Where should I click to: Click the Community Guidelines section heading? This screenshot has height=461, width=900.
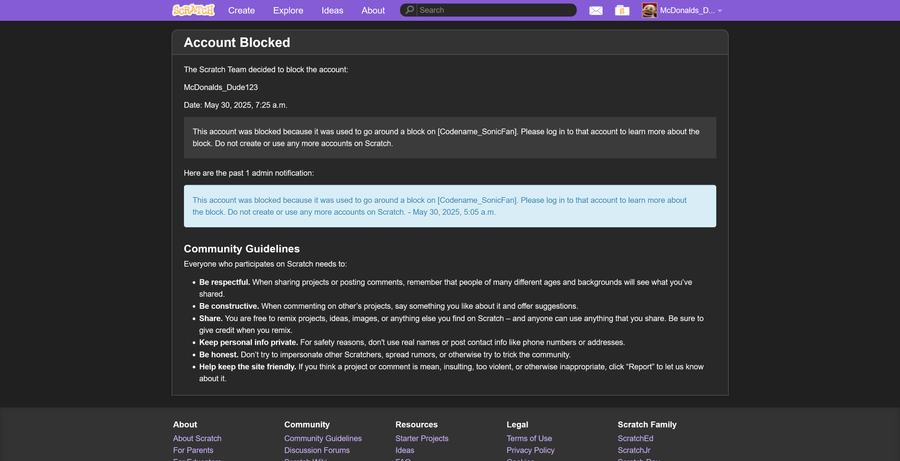pyautogui.click(x=242, y=249)
